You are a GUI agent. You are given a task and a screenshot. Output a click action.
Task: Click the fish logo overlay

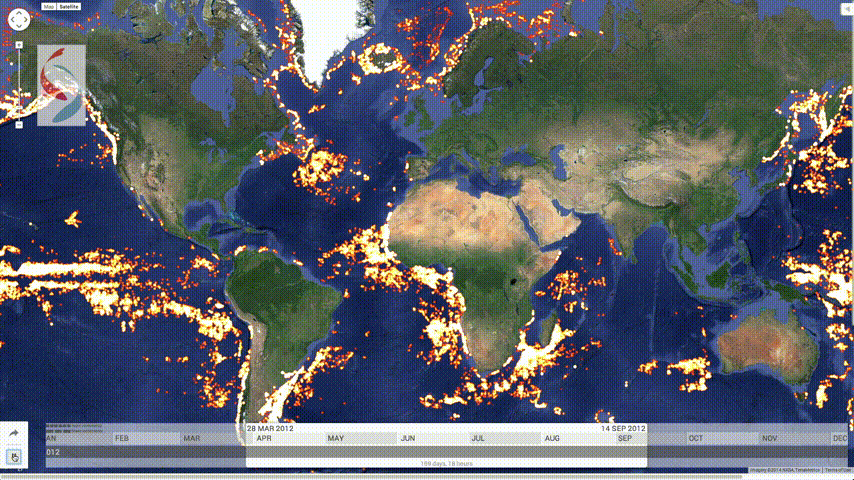[x=61, y=85]
